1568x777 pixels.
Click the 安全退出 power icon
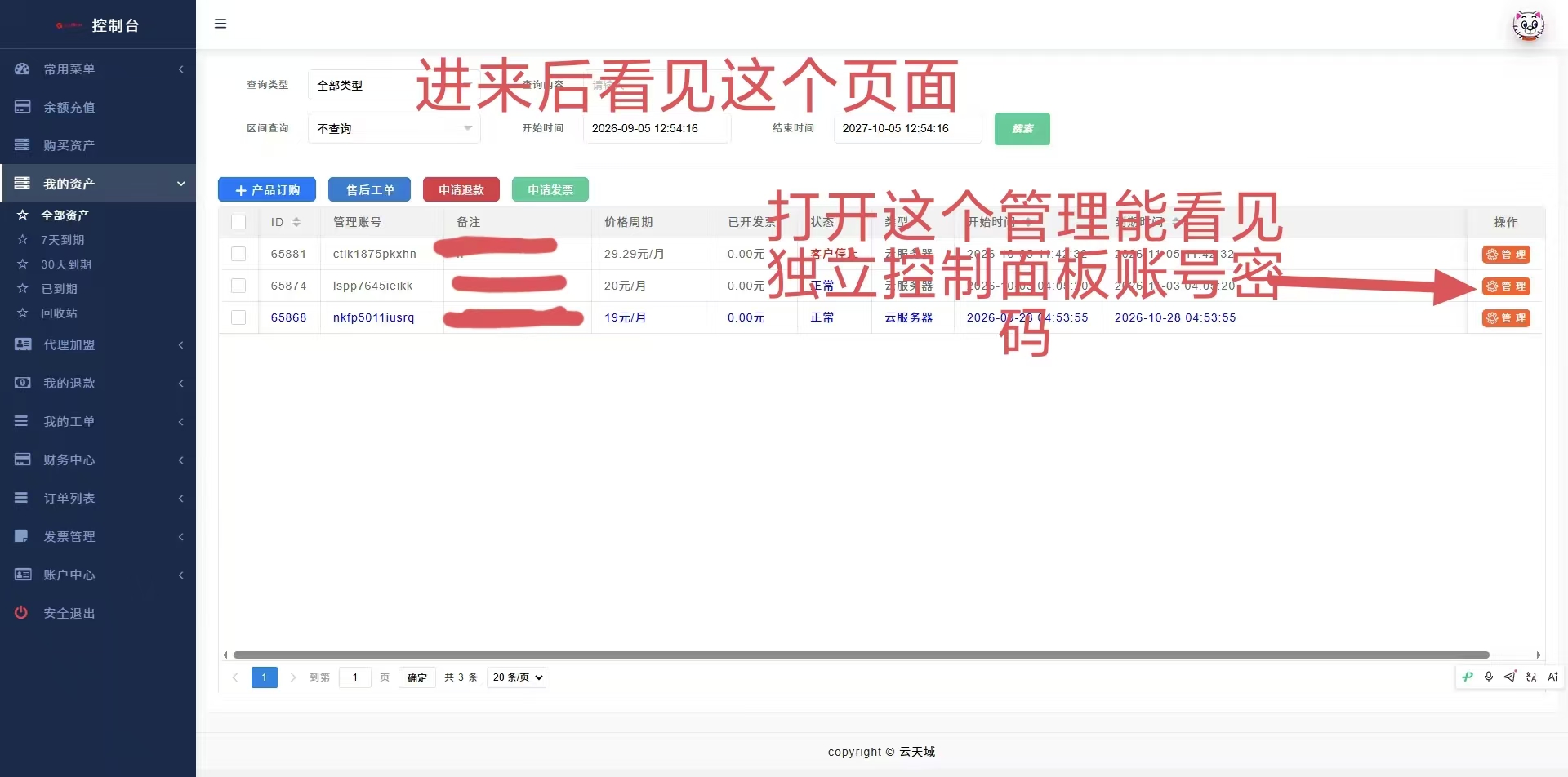[x=22, y=613]
